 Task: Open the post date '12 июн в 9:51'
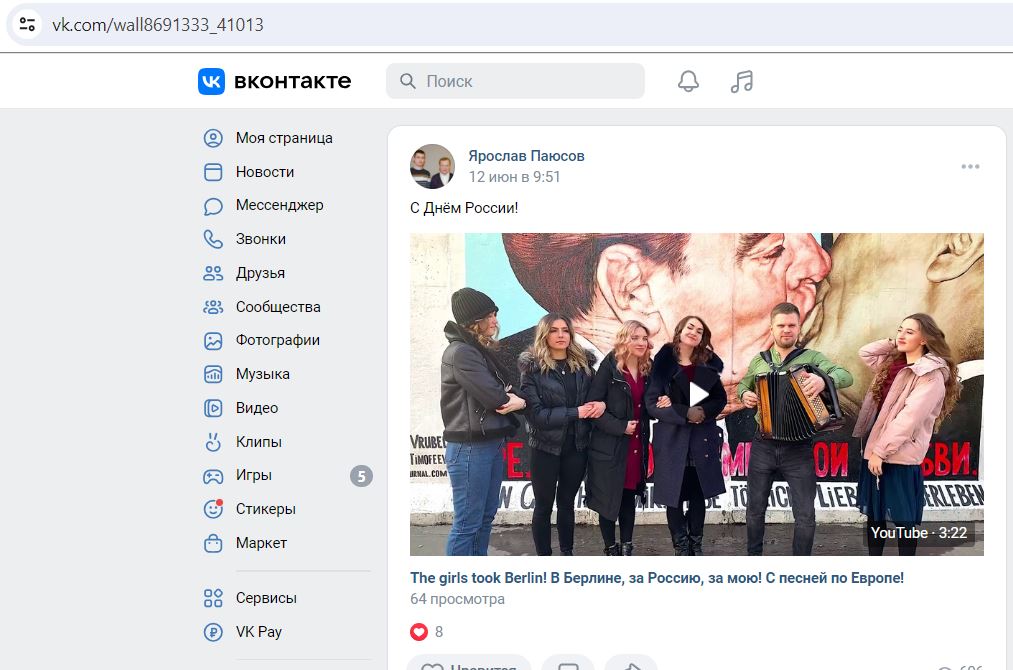click(x=514, y=177)
